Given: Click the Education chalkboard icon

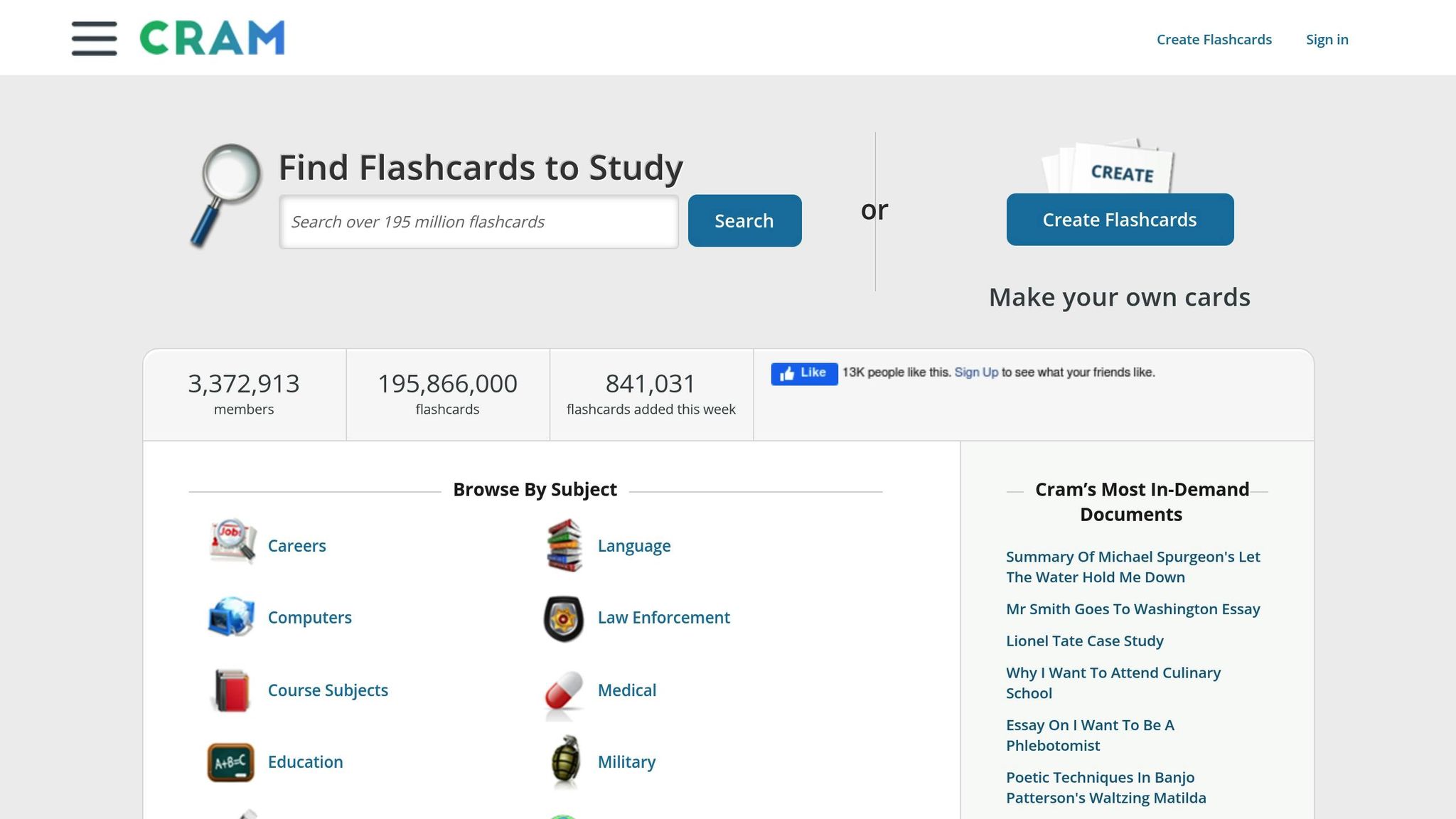Looking at the screenshot, I should point(231,762).
